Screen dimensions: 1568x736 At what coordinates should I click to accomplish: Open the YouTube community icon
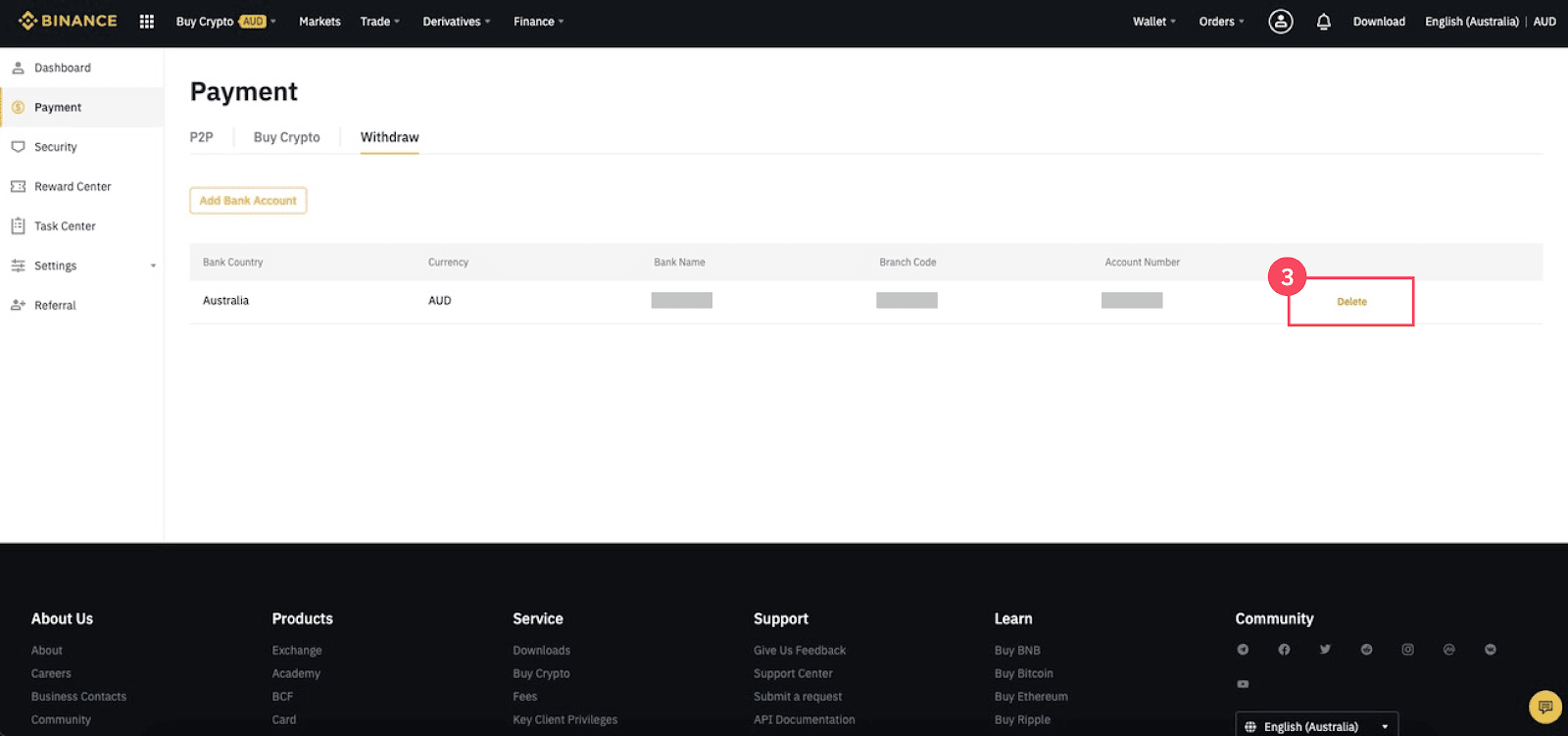coord(1243,684)
